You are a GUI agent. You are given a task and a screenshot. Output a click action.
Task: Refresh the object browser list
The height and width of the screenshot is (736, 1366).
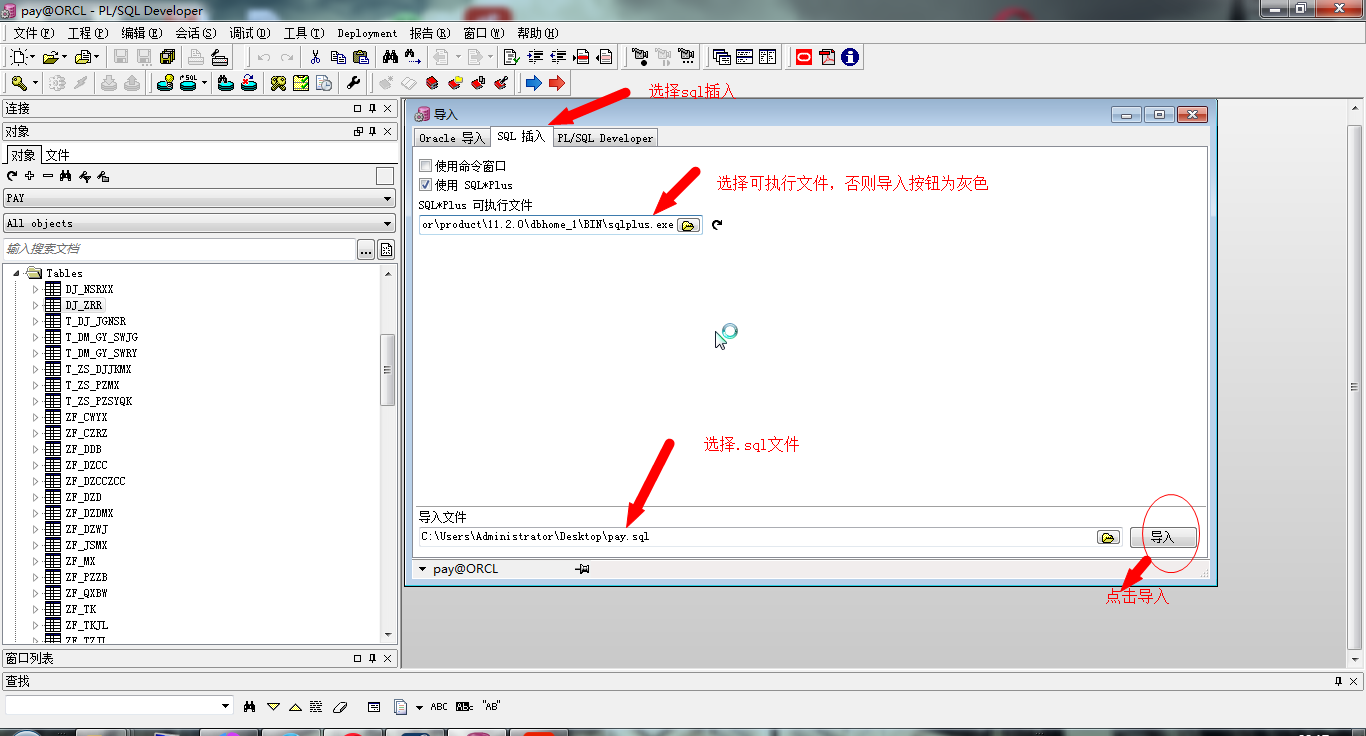click(12, 176)
